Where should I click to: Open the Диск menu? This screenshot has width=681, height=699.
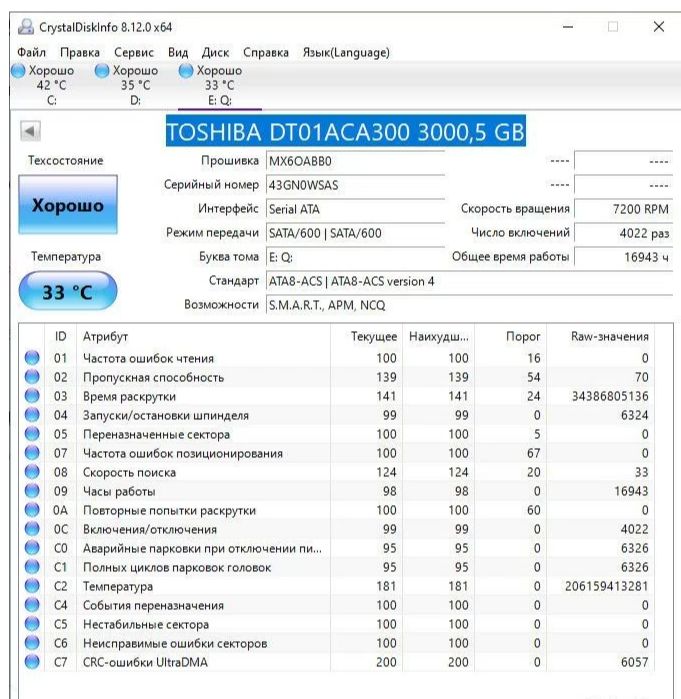(x=215, y=53)
